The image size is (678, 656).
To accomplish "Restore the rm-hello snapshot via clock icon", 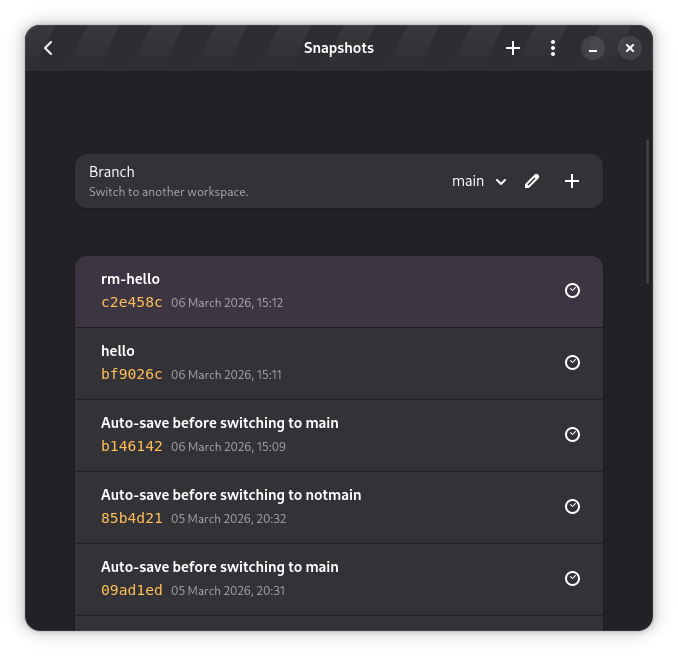I will coord(572,291).
